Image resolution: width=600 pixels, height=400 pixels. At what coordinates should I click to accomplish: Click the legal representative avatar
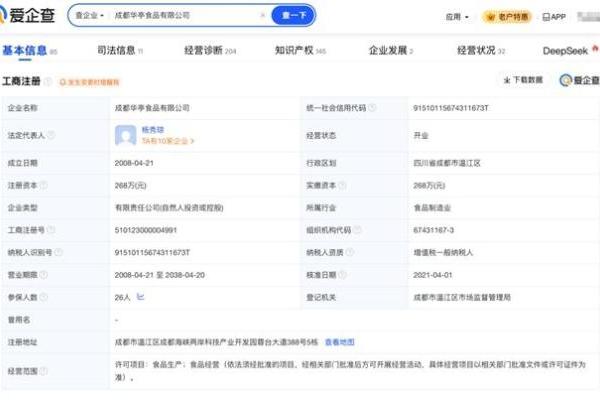click(126, 135)
